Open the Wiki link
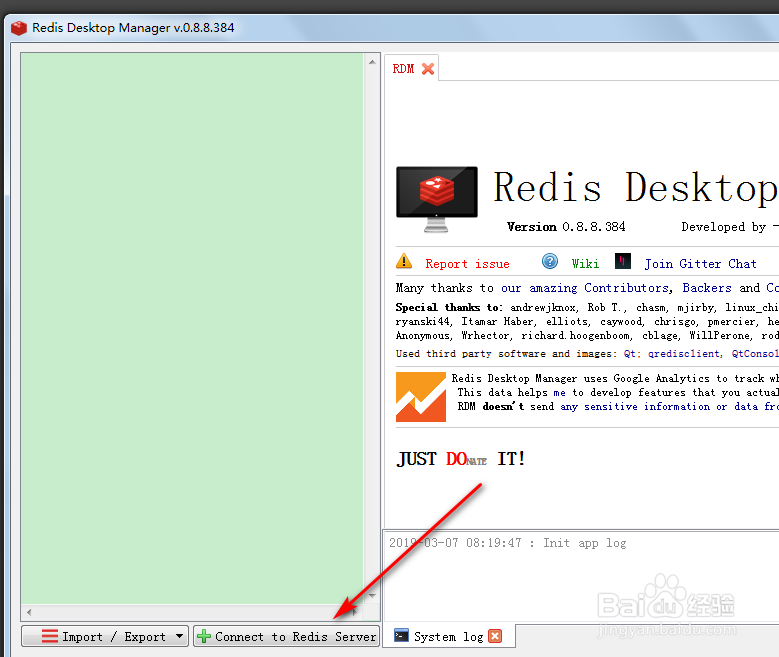779x657 pixels. point(585,263)
